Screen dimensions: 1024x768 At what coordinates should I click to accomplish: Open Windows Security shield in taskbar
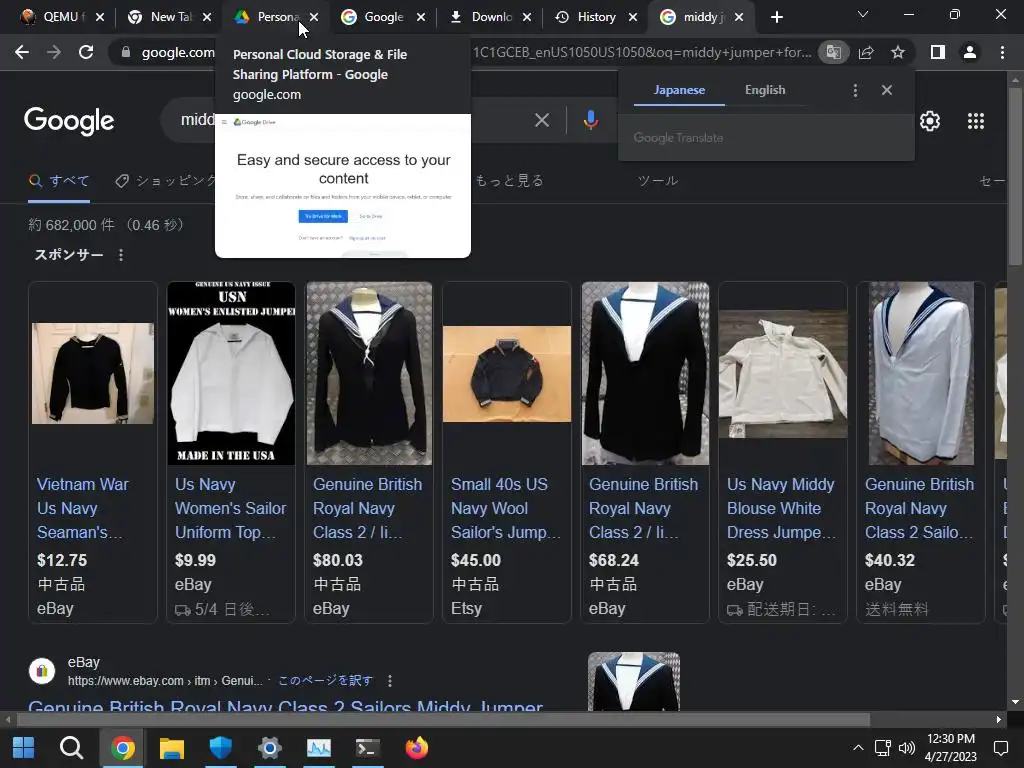(x=221, y=748)
